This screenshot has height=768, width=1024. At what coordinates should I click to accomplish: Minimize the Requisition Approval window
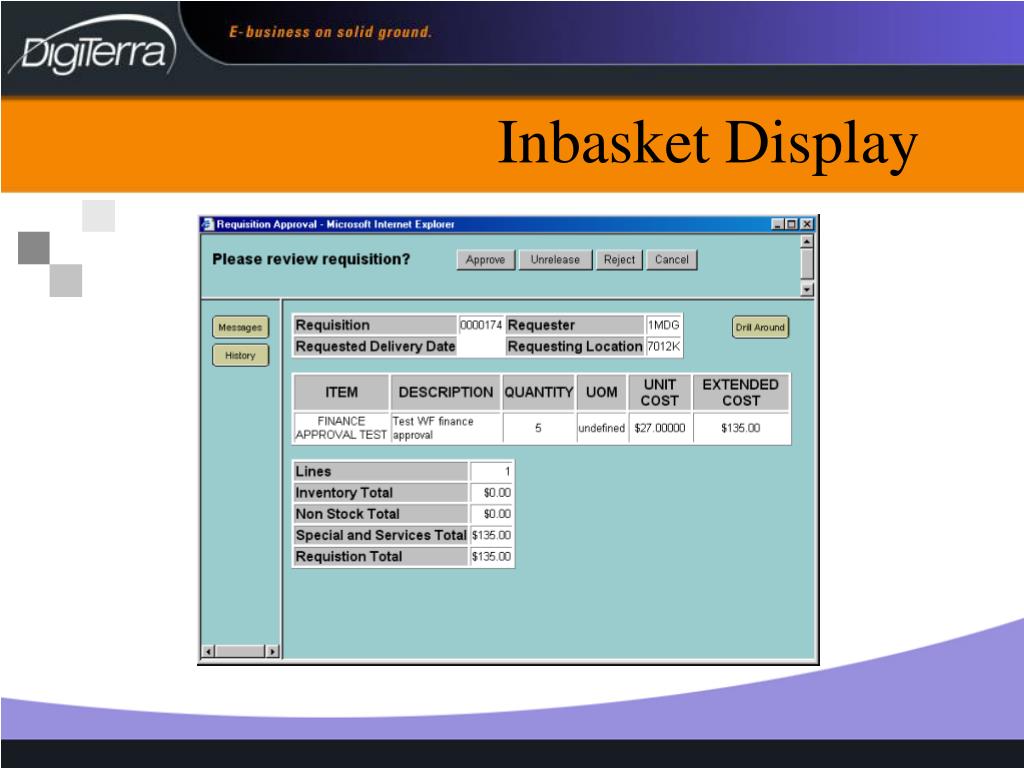777,224
